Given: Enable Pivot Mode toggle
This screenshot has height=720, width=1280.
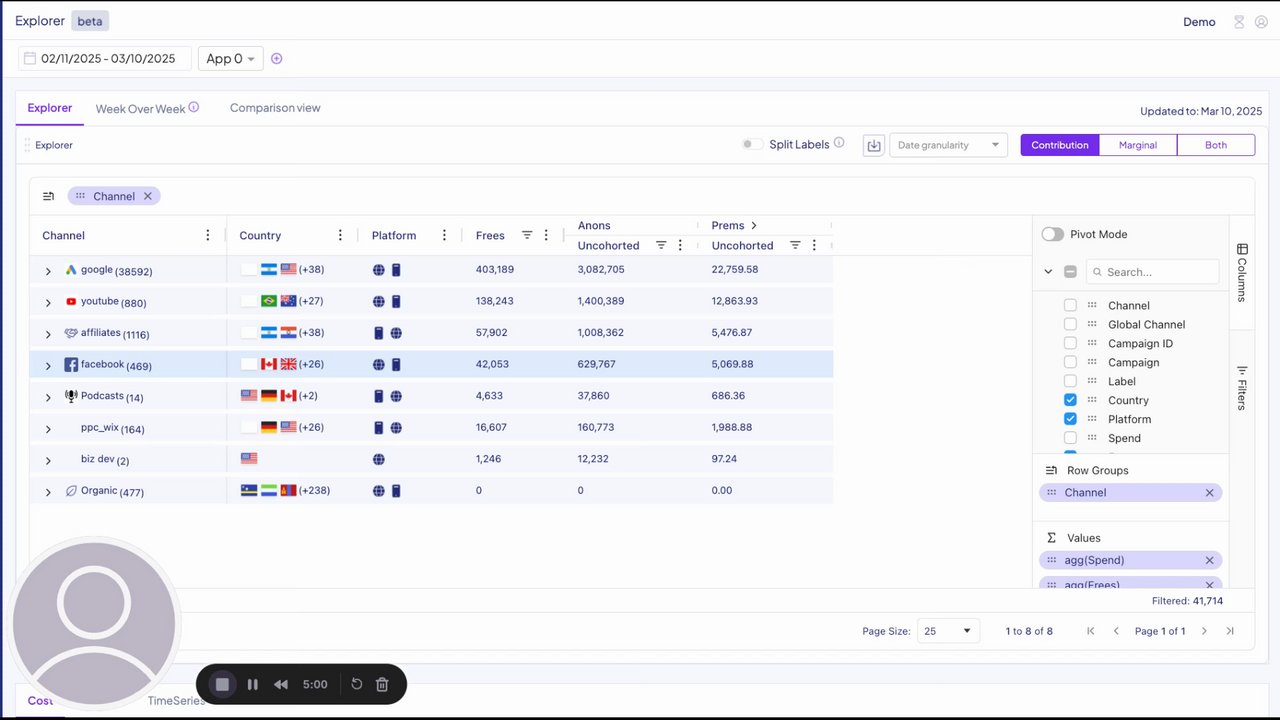Looking at the screenshot, I should [x=1052, y=234].
